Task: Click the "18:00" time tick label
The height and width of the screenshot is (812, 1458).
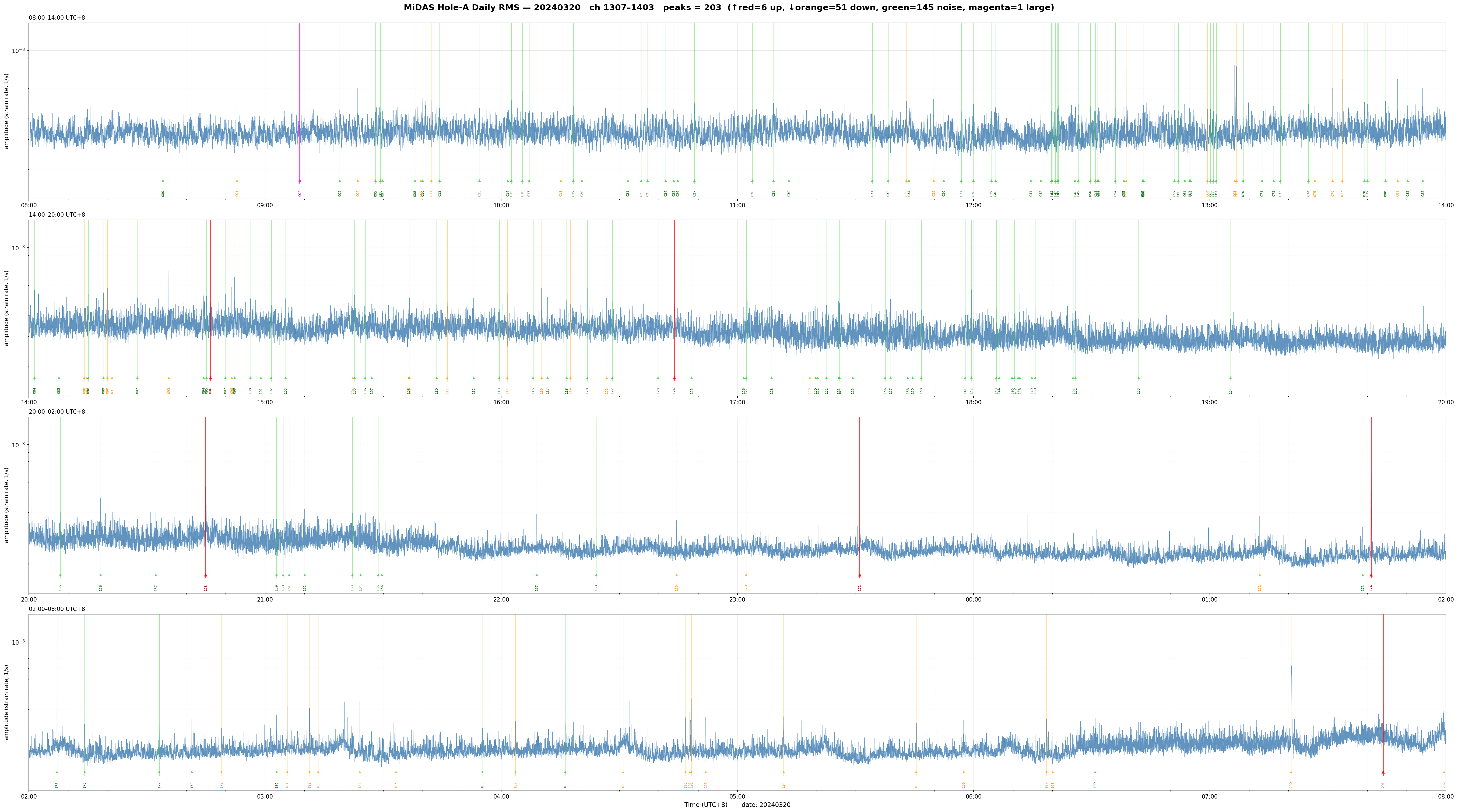Action: 974,402
